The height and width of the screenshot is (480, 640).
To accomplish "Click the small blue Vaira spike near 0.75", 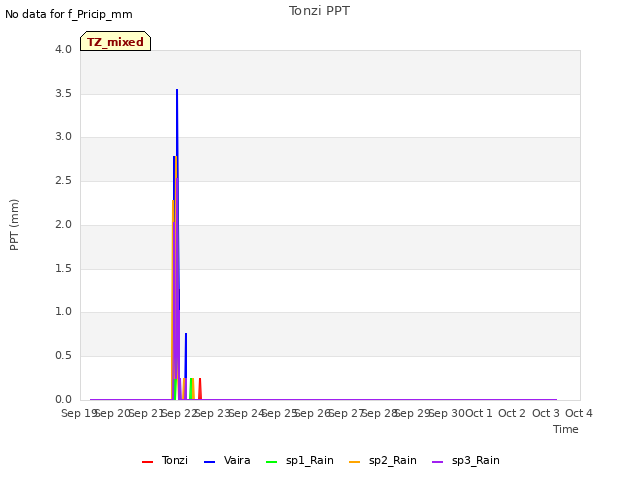I will point(186,336).
